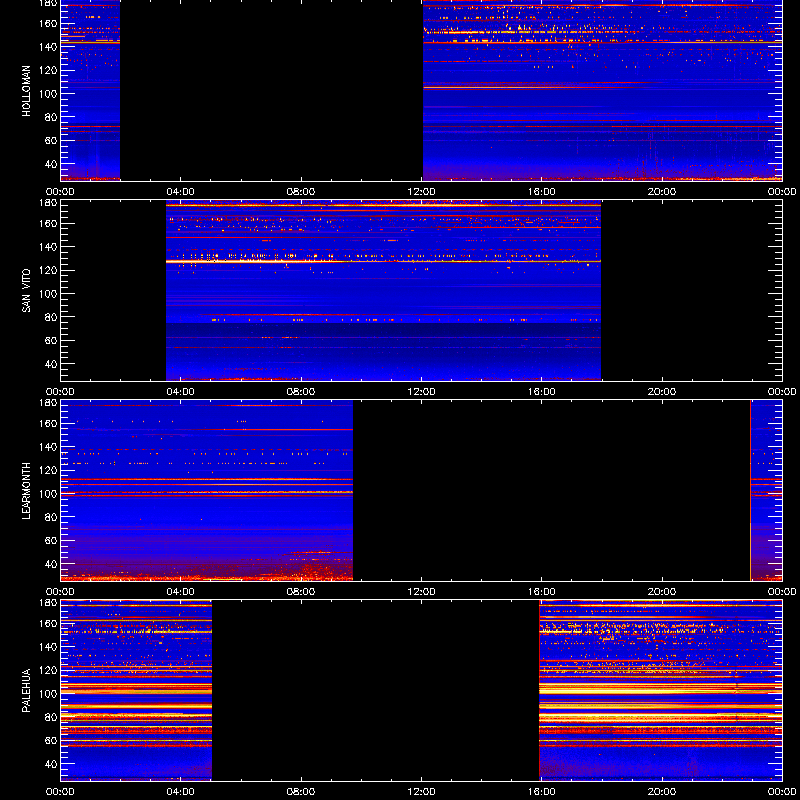This screenshot has width=800, height=800.
Task: Click the 04:00 time label under Palehua plot
Action: [181, 792]
